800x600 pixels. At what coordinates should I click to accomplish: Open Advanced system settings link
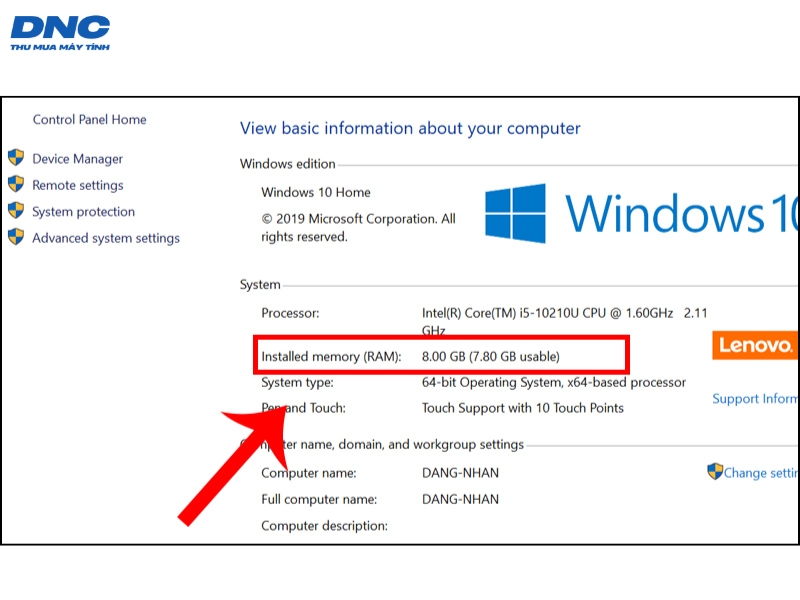(106, 238)
